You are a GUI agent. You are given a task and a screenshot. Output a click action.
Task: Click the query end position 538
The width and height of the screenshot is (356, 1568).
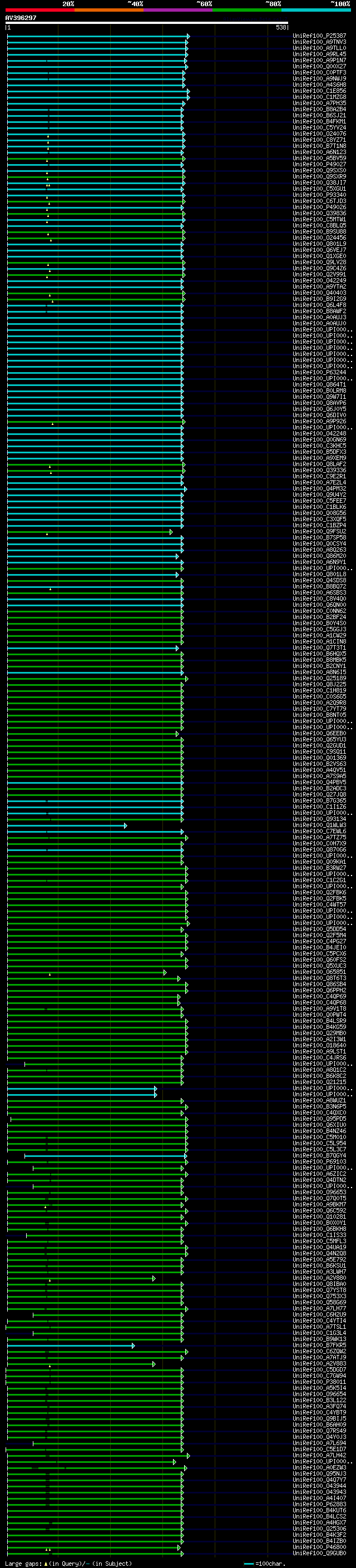[281, 27]
